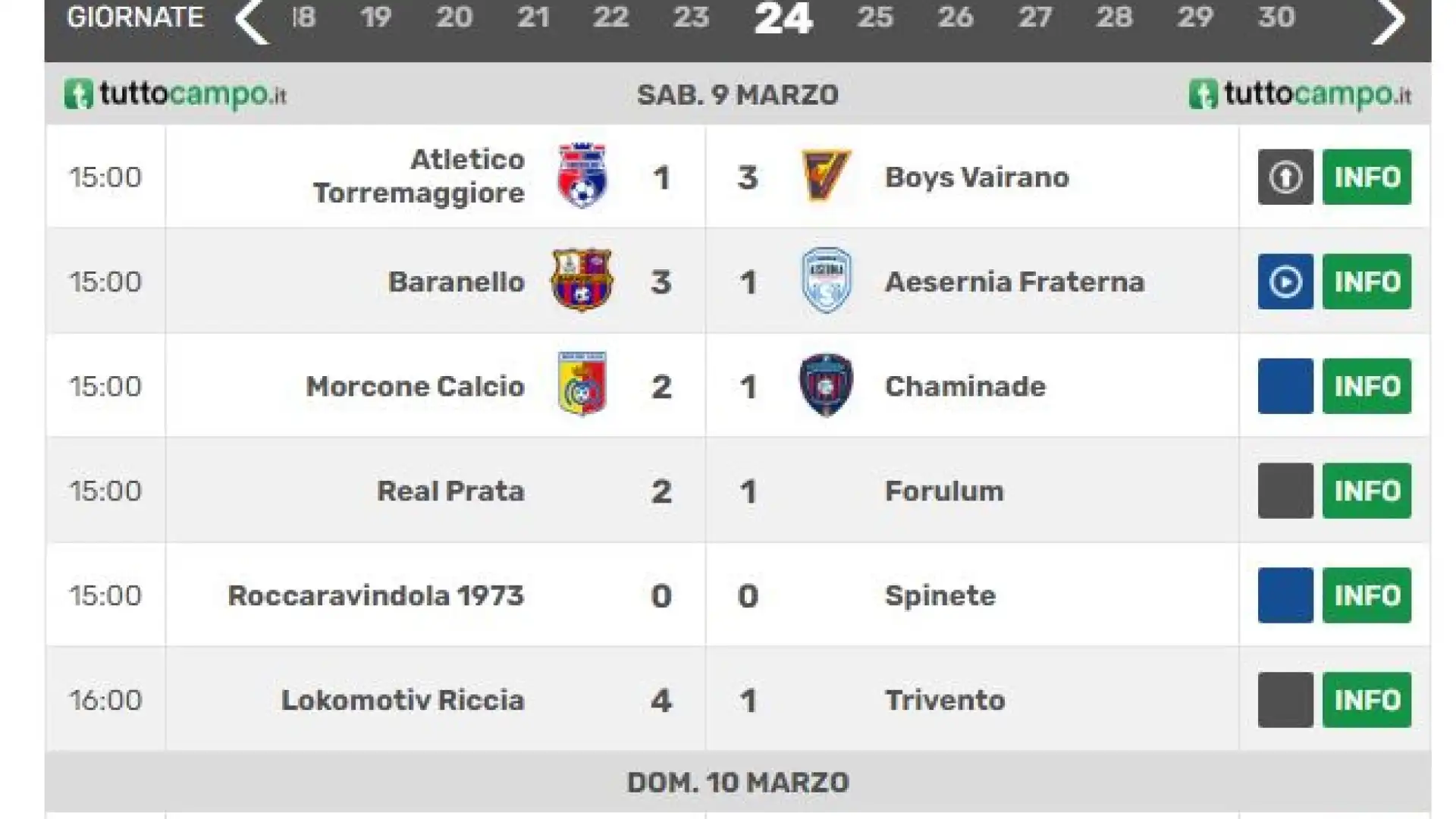Select giornata 23 tab

click(690, 17)
